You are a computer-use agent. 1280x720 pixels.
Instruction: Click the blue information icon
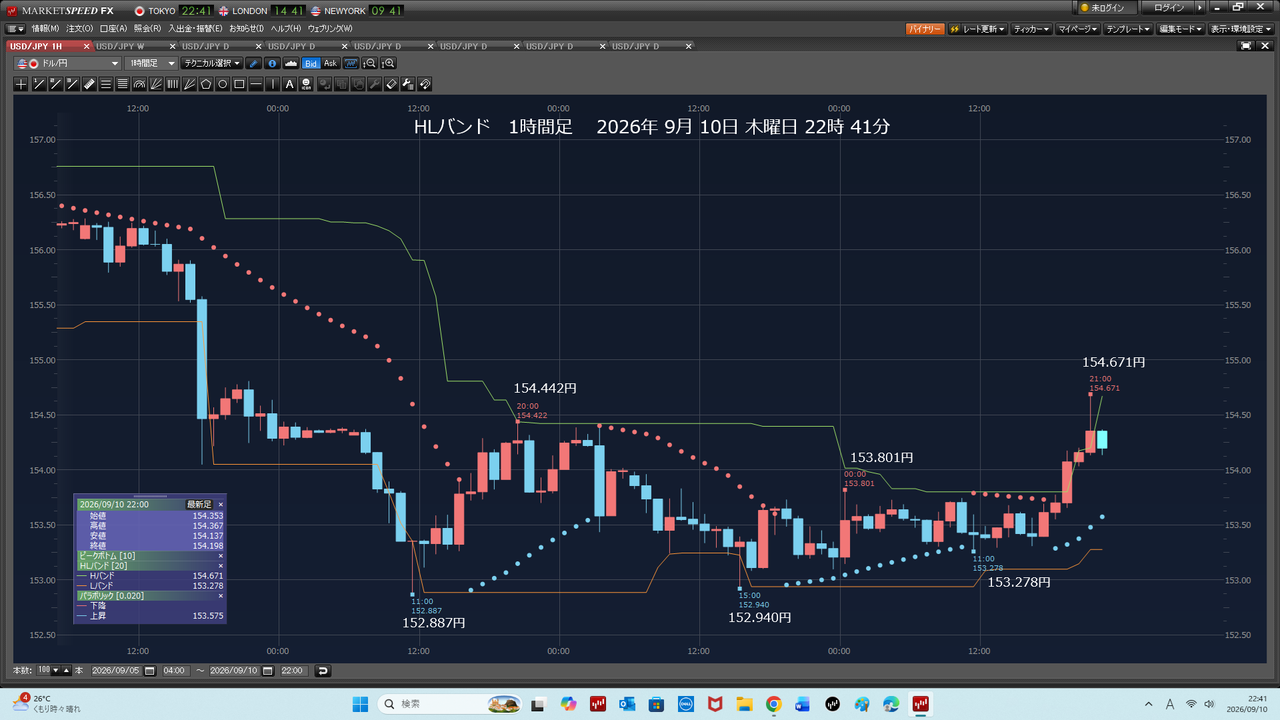273,64
